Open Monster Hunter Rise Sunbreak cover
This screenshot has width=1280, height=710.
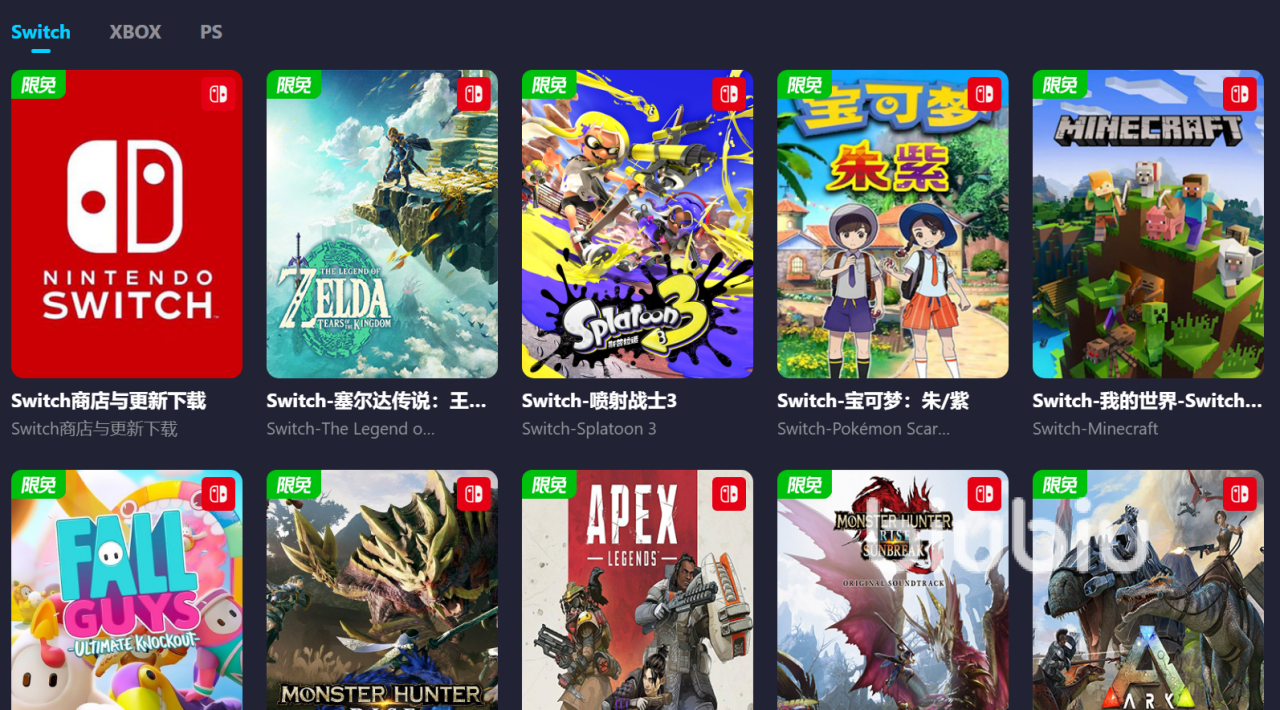(893, 590)
